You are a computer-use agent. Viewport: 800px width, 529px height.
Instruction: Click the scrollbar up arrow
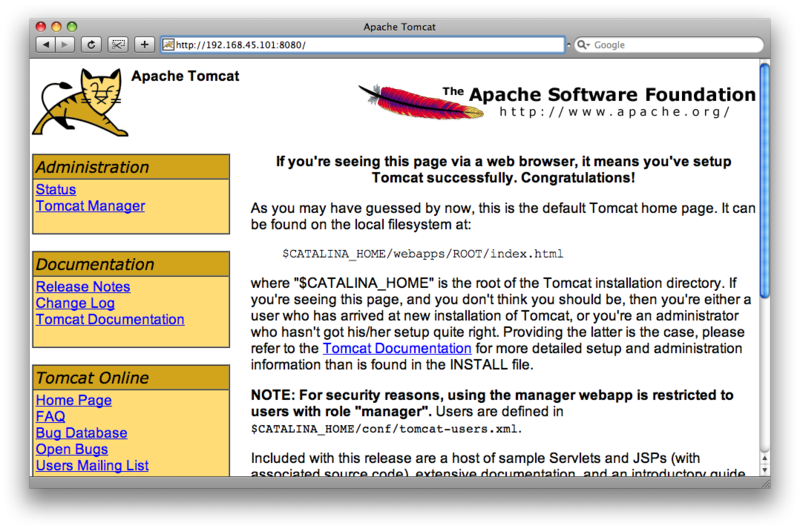764,458
